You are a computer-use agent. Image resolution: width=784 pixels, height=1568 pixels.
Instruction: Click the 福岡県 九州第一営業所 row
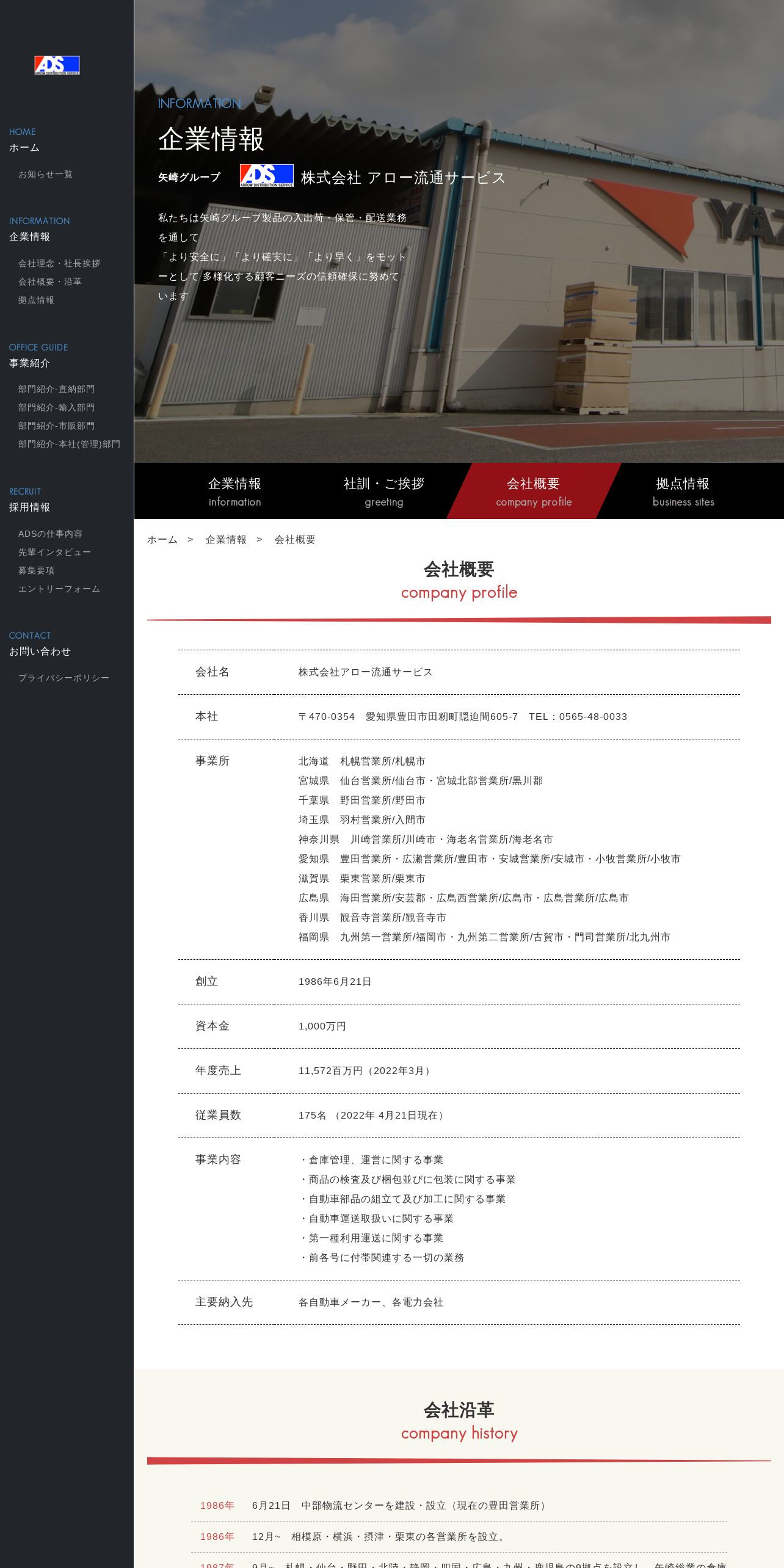484,937
